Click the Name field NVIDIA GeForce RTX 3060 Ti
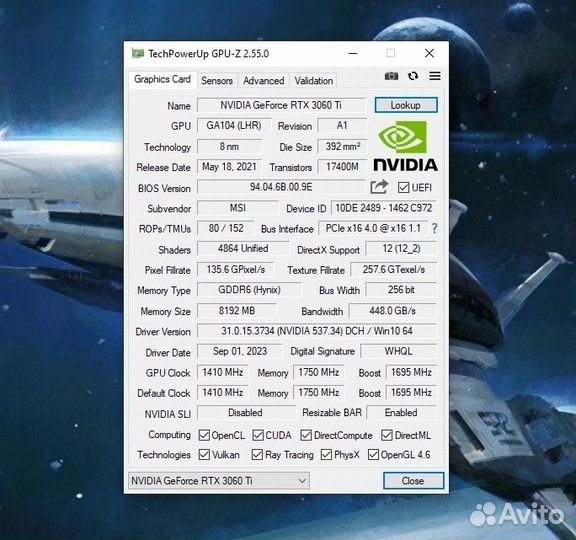The height and width of the screenshot is (540, 576). [x=281, y=105]
